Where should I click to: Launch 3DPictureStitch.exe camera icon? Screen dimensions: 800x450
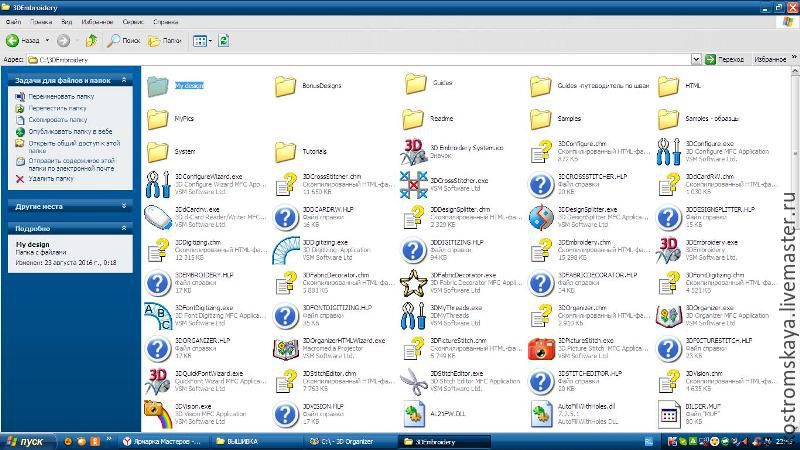pyautogui.click(x=541, y=349)
